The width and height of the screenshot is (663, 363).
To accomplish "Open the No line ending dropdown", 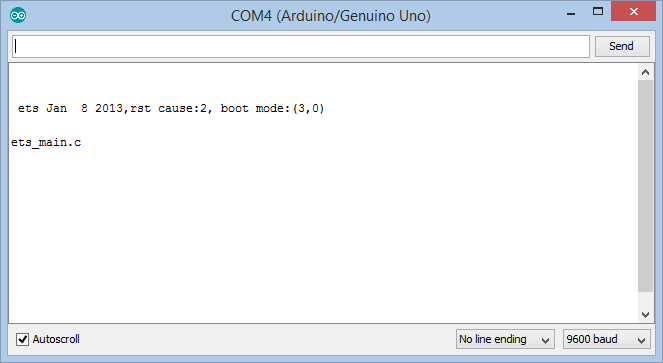I will [505, 339].
